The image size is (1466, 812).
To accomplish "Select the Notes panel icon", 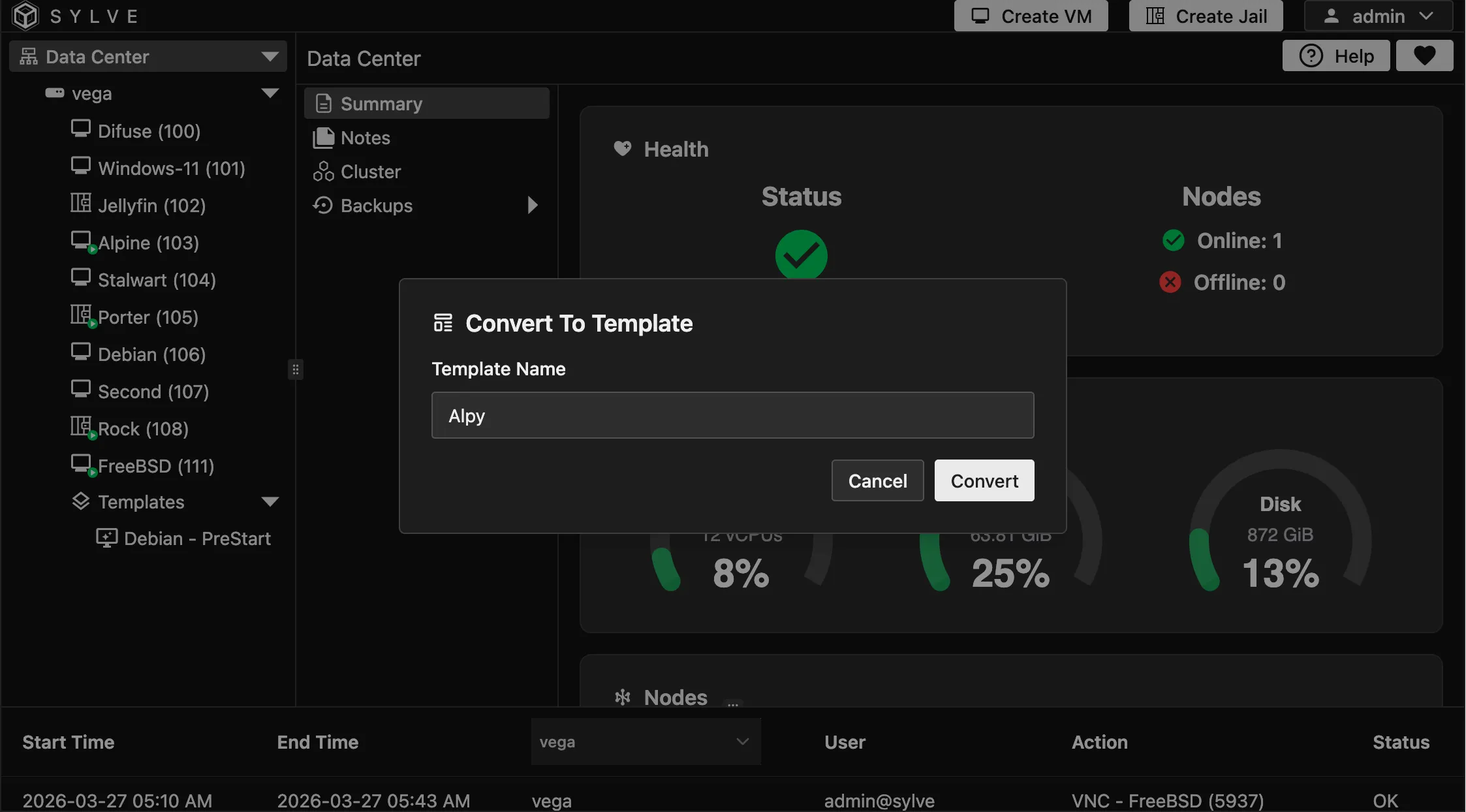I will point(322,137).
